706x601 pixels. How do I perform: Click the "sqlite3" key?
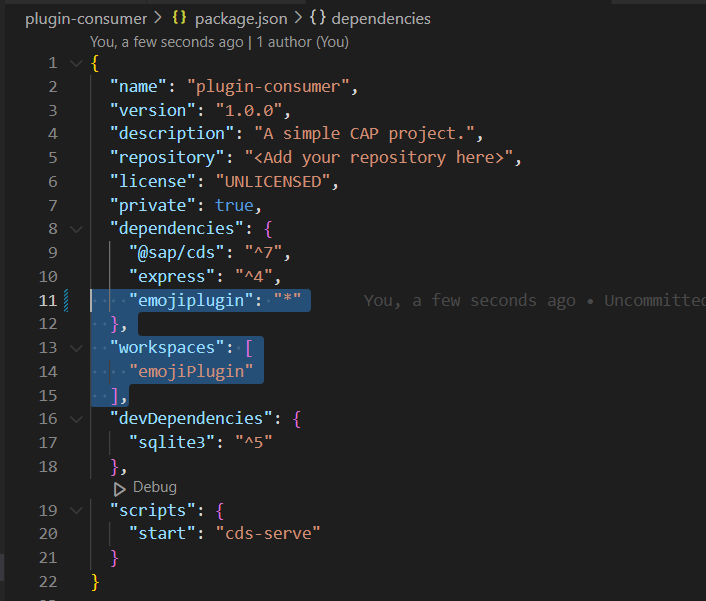click(x=172, y=443)
